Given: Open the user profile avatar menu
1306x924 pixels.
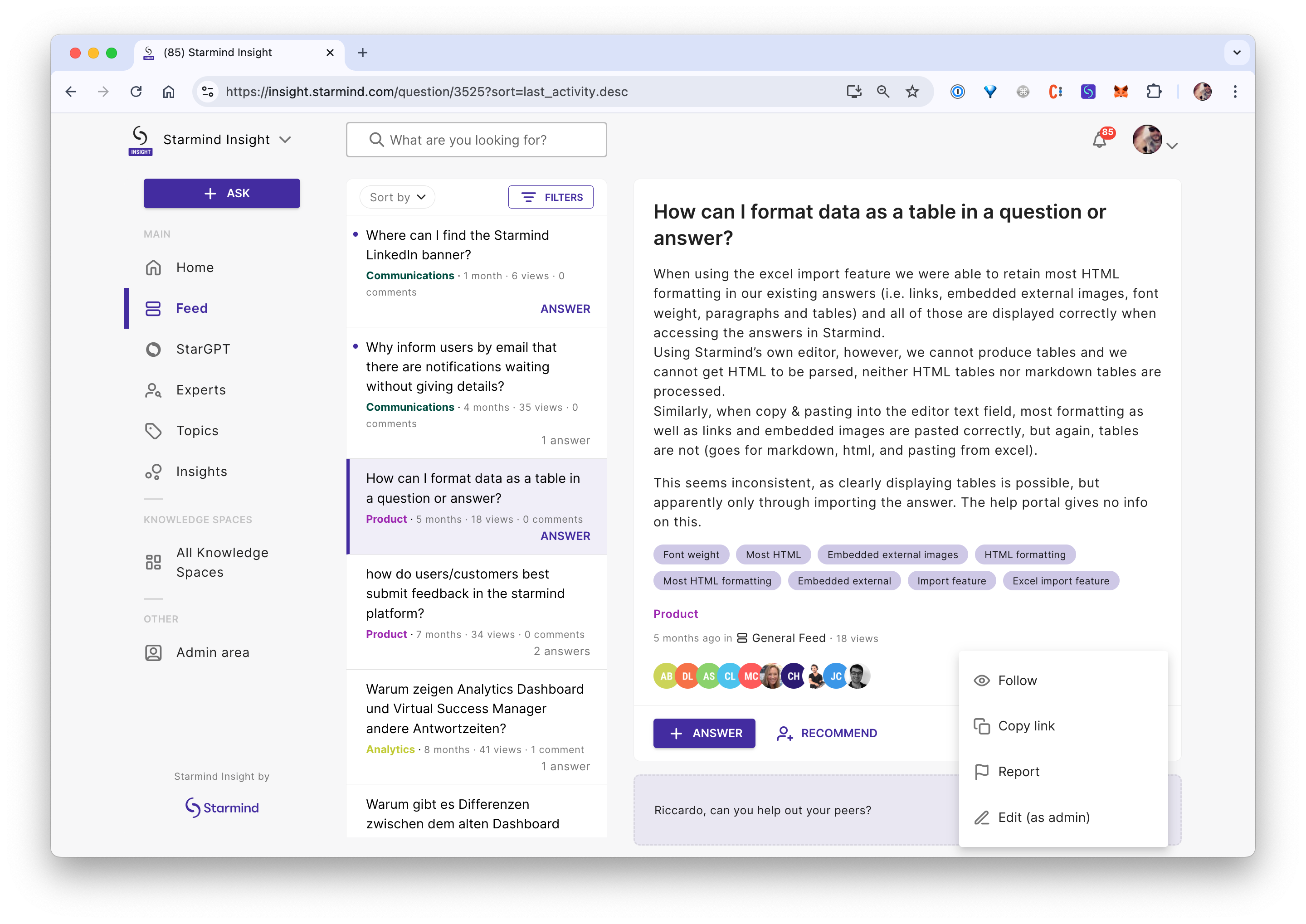Looking at the screenshot, I should [x=1148, y=140].
